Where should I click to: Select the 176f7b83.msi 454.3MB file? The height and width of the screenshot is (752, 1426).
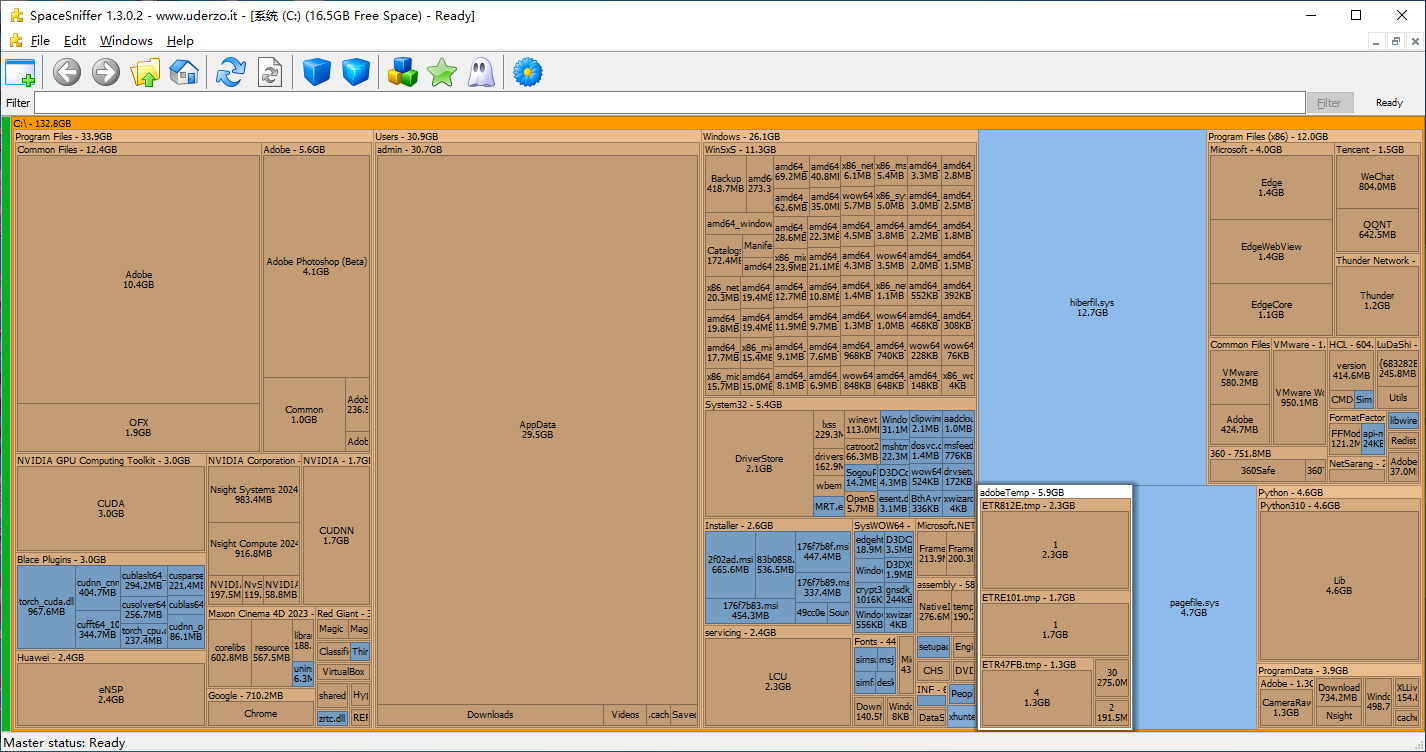pos(750,611)
